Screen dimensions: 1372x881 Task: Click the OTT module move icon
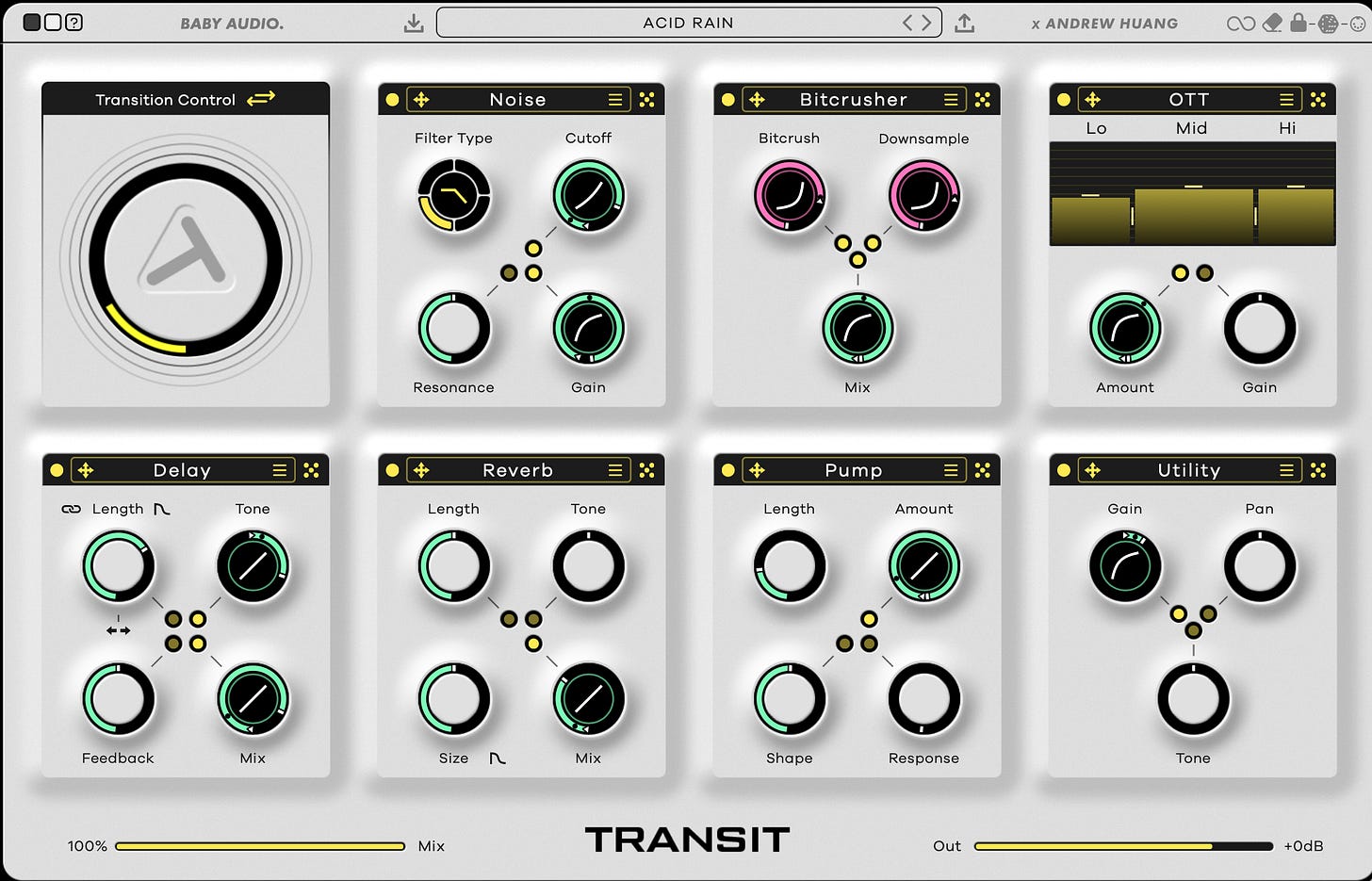pos(1092,99)
